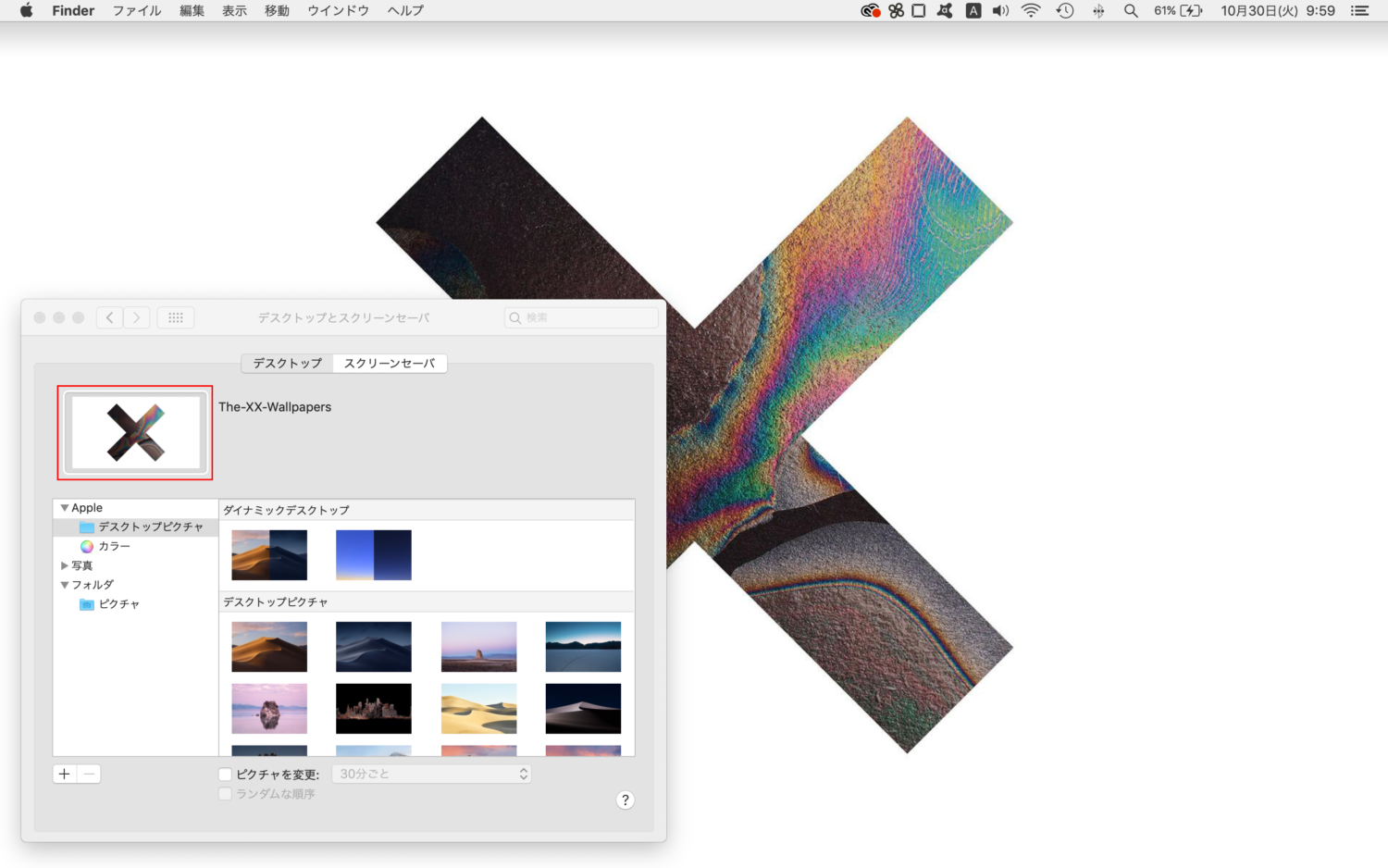
Task: Open the 表示 menu
Action: [x=235, y=11]
